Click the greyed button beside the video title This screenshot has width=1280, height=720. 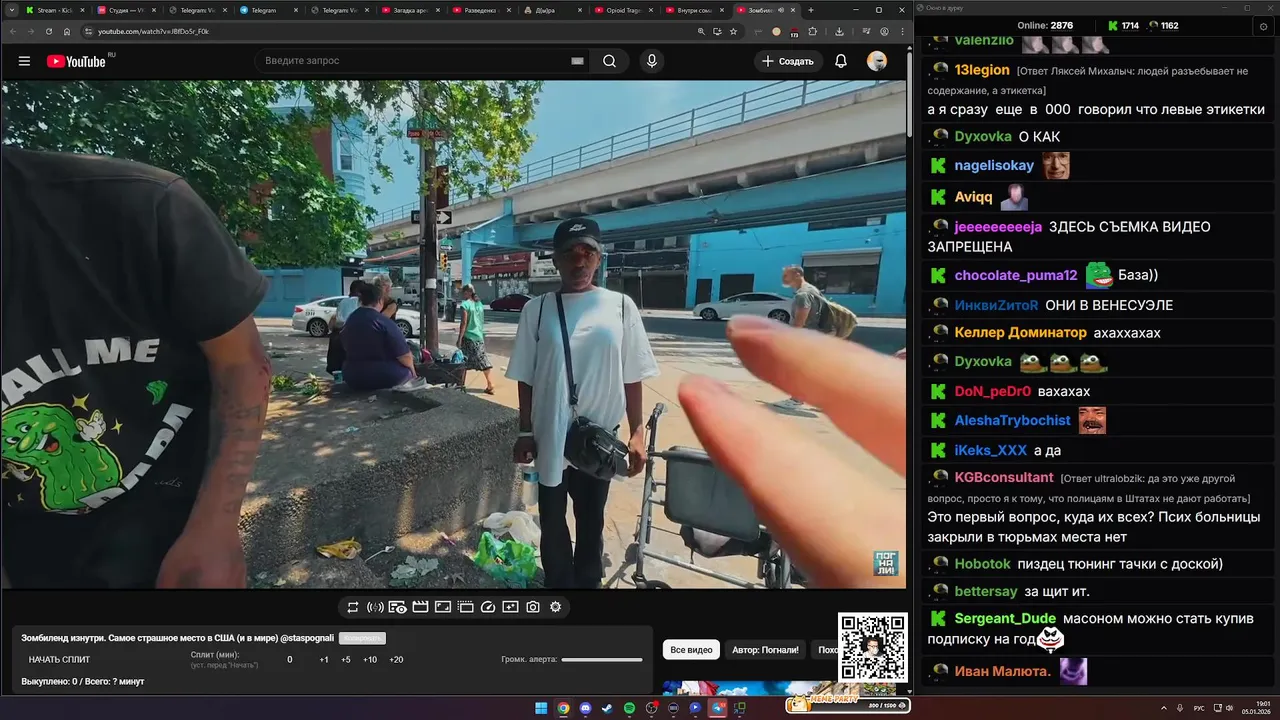pos(362,638)
